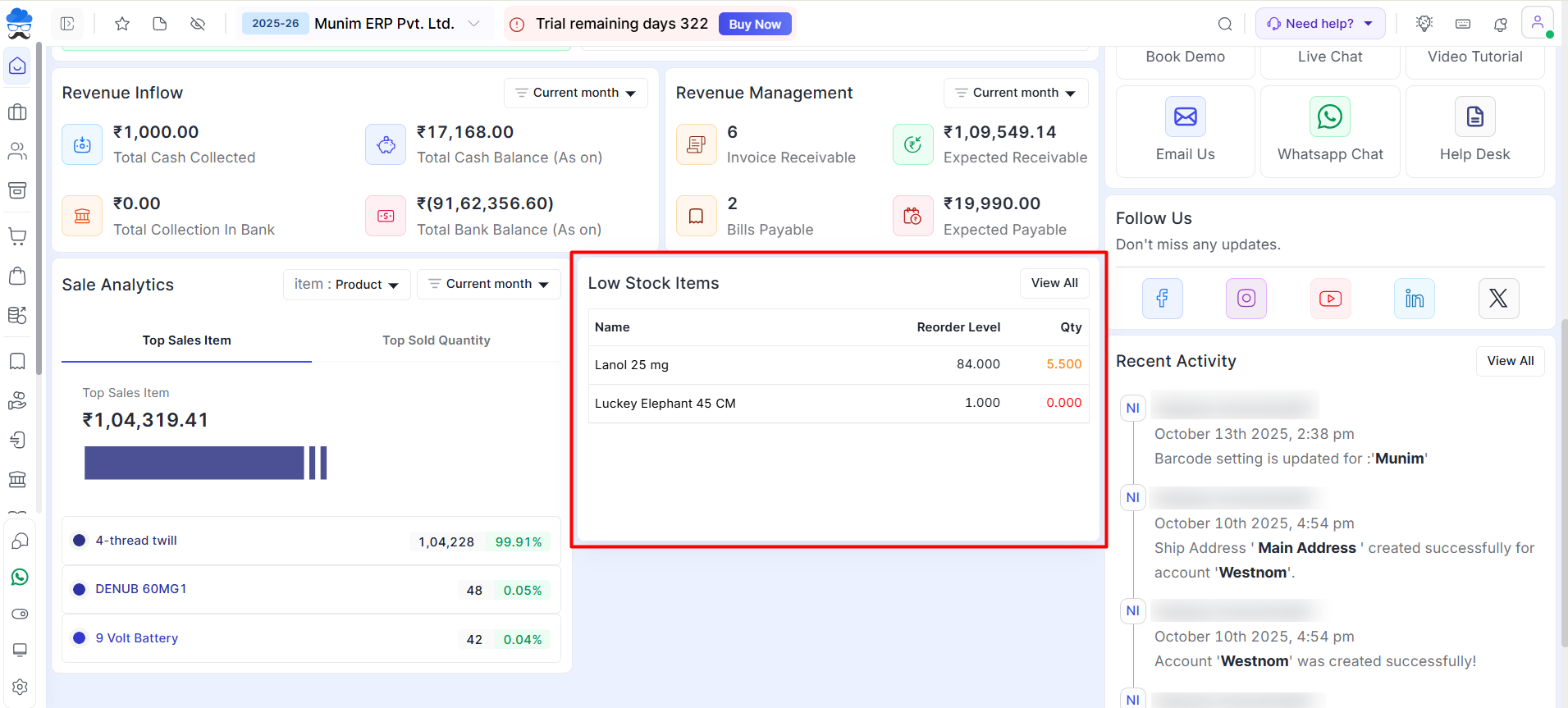This screenshot has width=1568, height=708.
Task: Click the Facebook icon under Follow Us
Action: pyautogui.click(x=1162, y=299)
